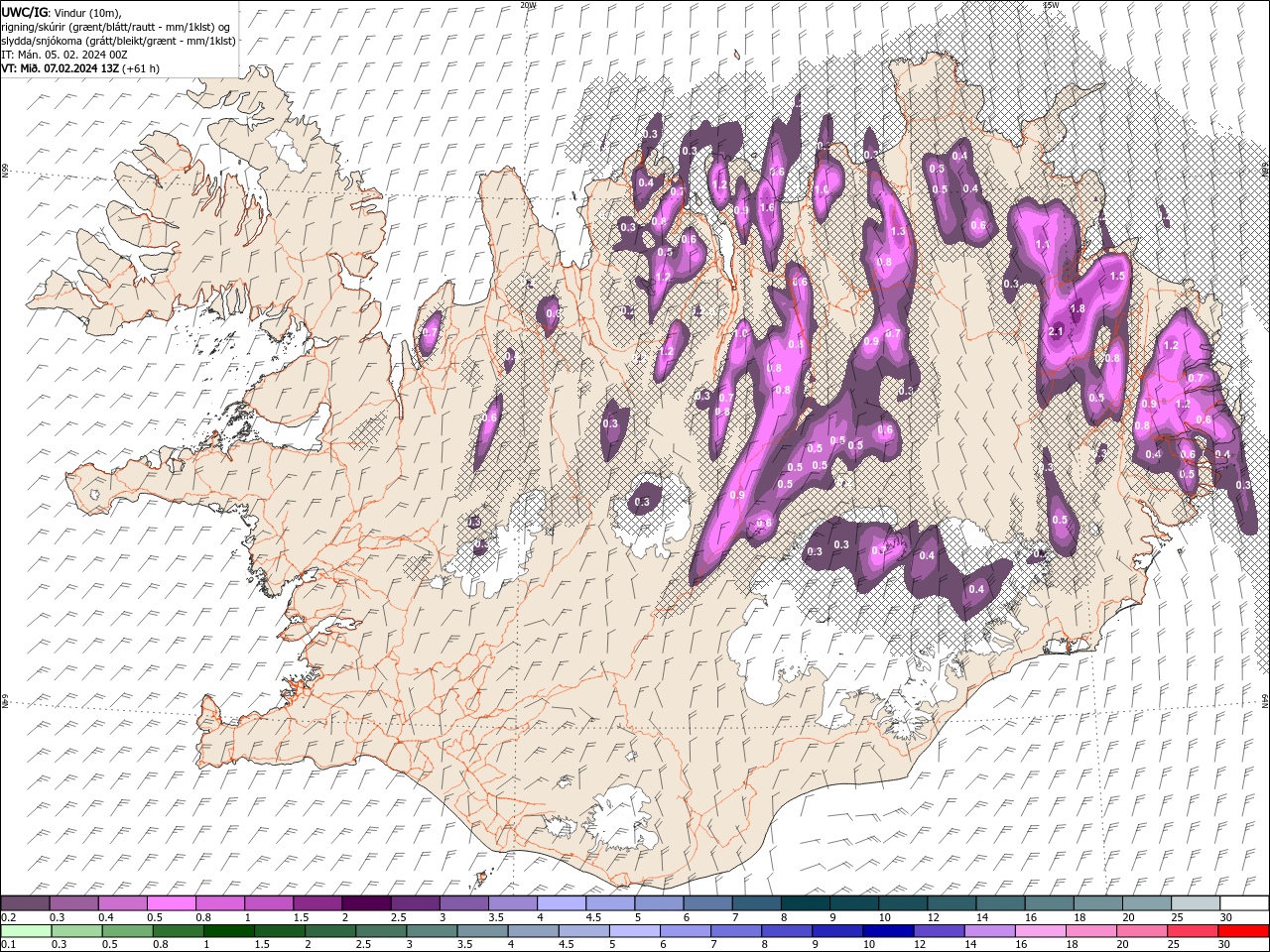
Task: Click the 3.5 swatch in the upper legend row
Action: (x=512, y=903)
